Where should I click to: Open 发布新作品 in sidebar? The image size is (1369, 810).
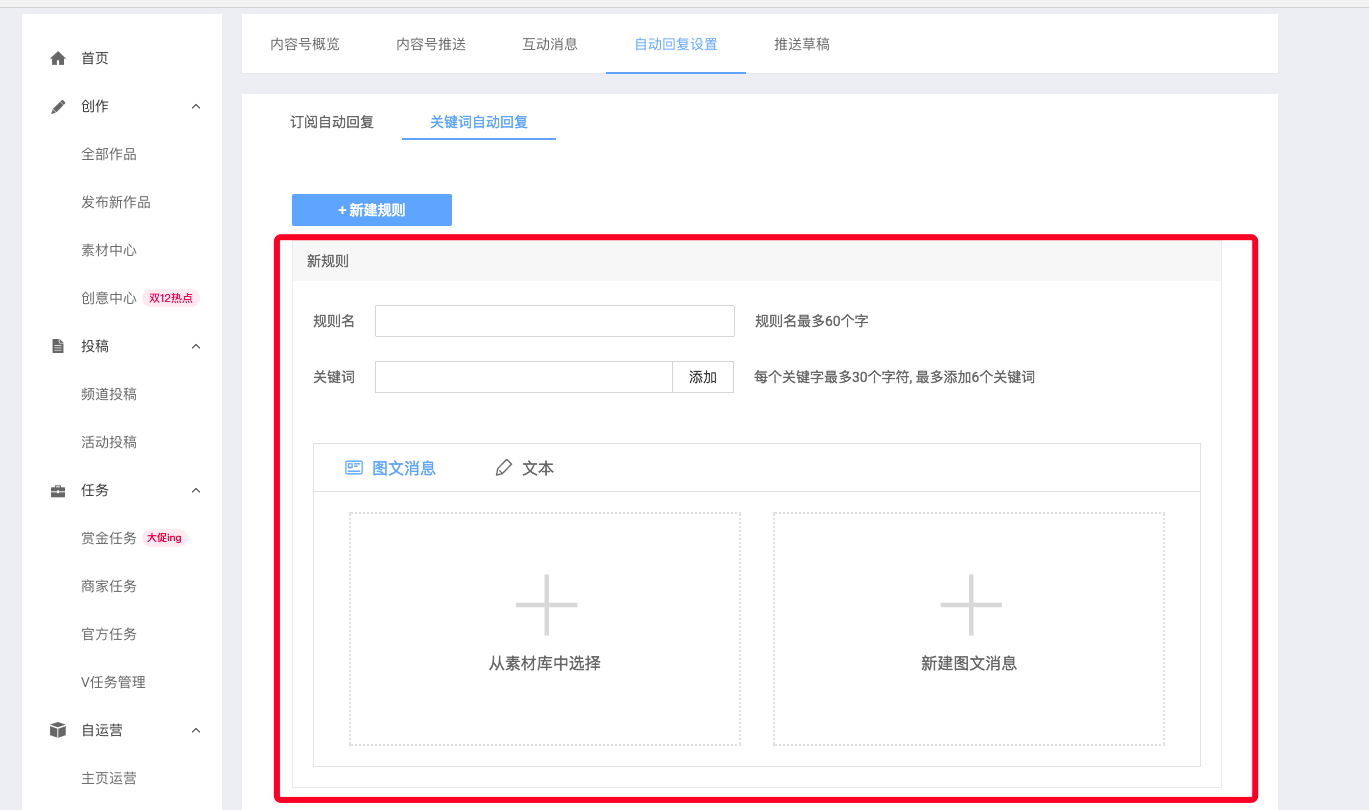click(x=116, y=202)
